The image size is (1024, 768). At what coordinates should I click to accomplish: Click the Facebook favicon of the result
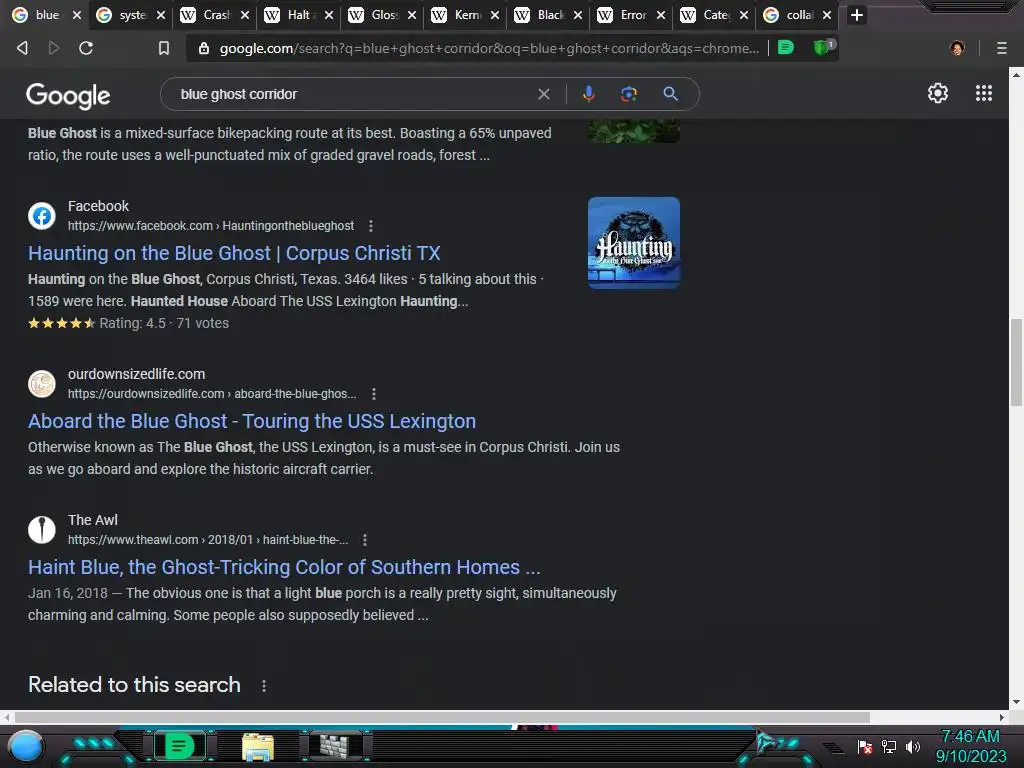pyautogui.click(x=42, y=216)
